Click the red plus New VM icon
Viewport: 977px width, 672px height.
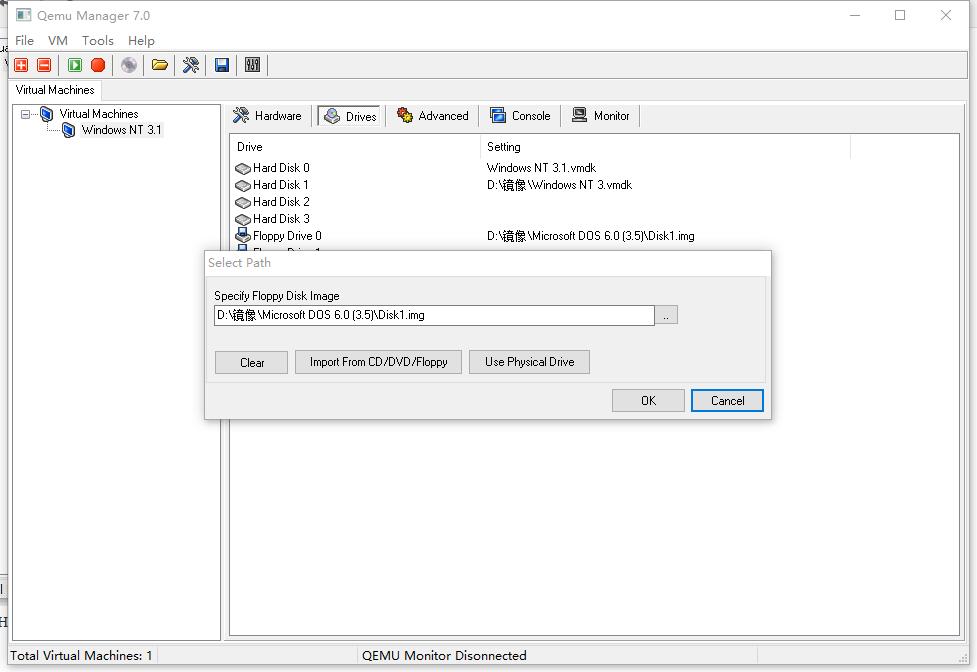pos(21,65)
